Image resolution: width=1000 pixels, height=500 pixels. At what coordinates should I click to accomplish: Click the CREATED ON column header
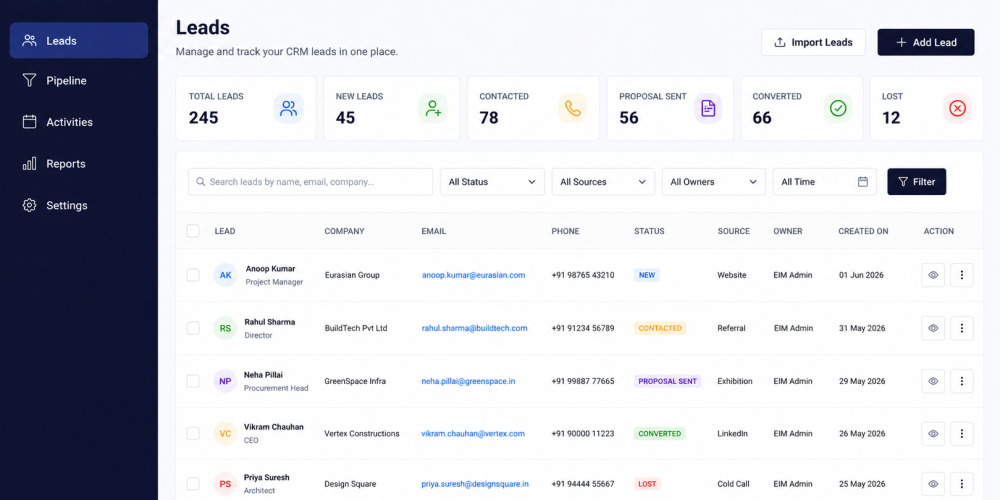click(863, 231)
